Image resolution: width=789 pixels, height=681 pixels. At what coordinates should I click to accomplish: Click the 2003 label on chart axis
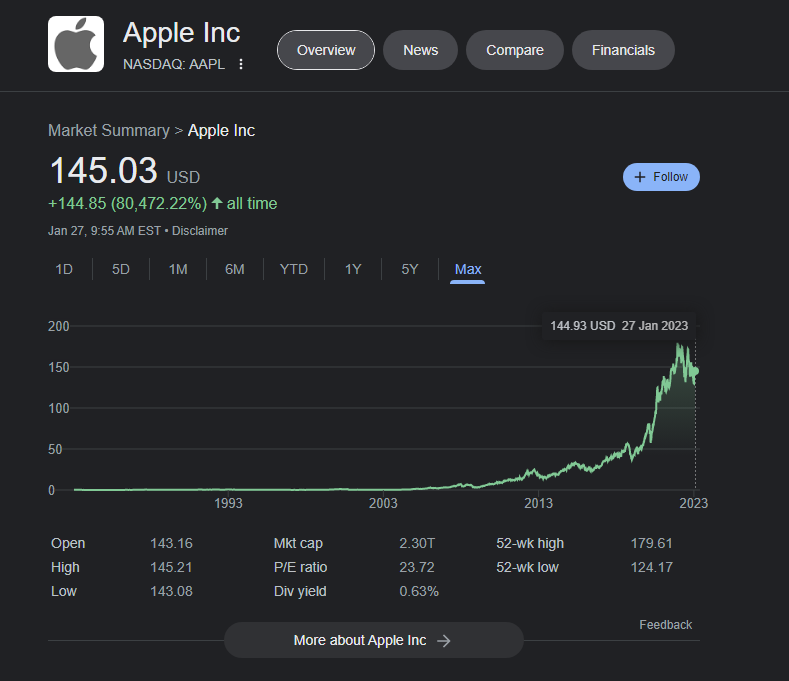click(383, 503)
